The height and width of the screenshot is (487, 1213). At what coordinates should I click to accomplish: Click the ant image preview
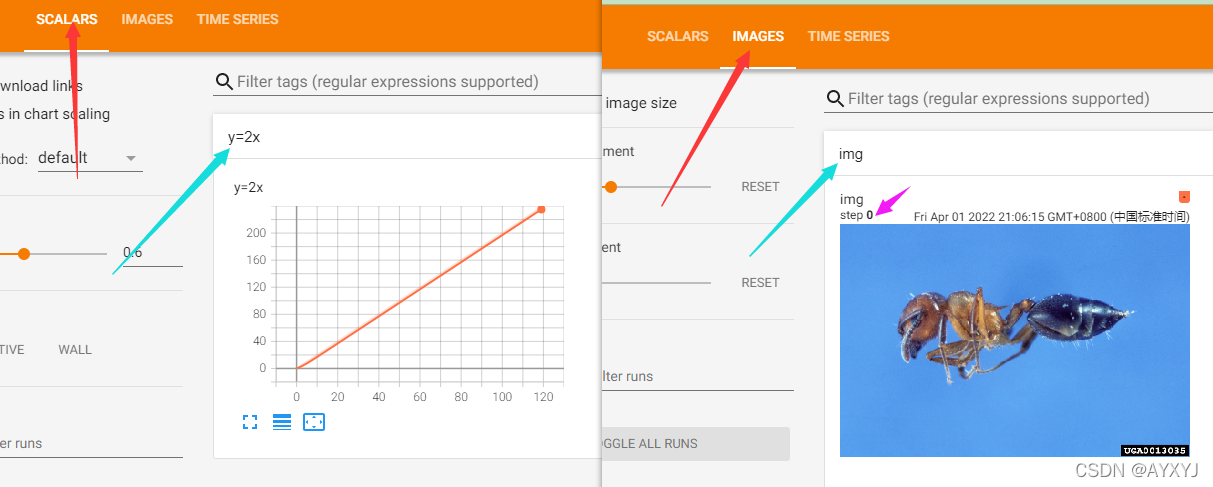point(1015,340)
